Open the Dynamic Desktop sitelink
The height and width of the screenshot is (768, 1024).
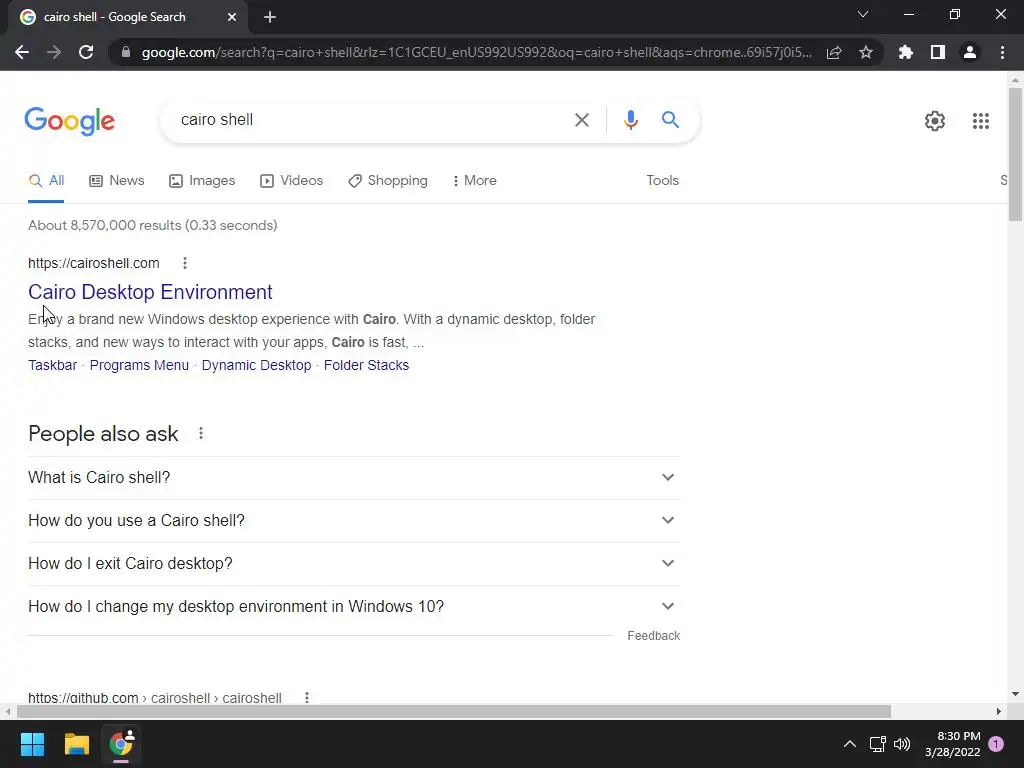click(x=256, y=365)
